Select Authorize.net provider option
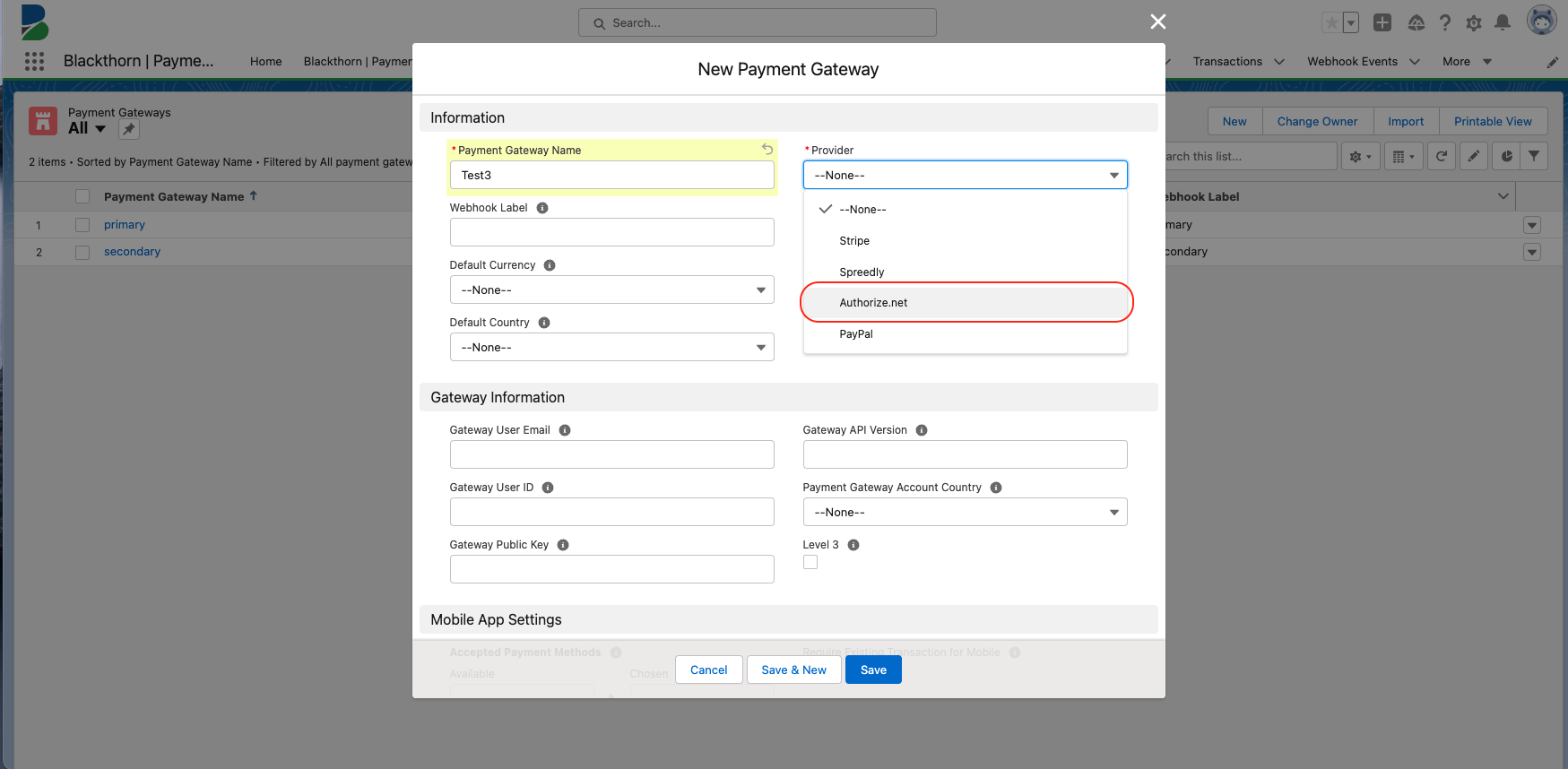The height and width of the screenshot is (769, 1568). point(965,302)
